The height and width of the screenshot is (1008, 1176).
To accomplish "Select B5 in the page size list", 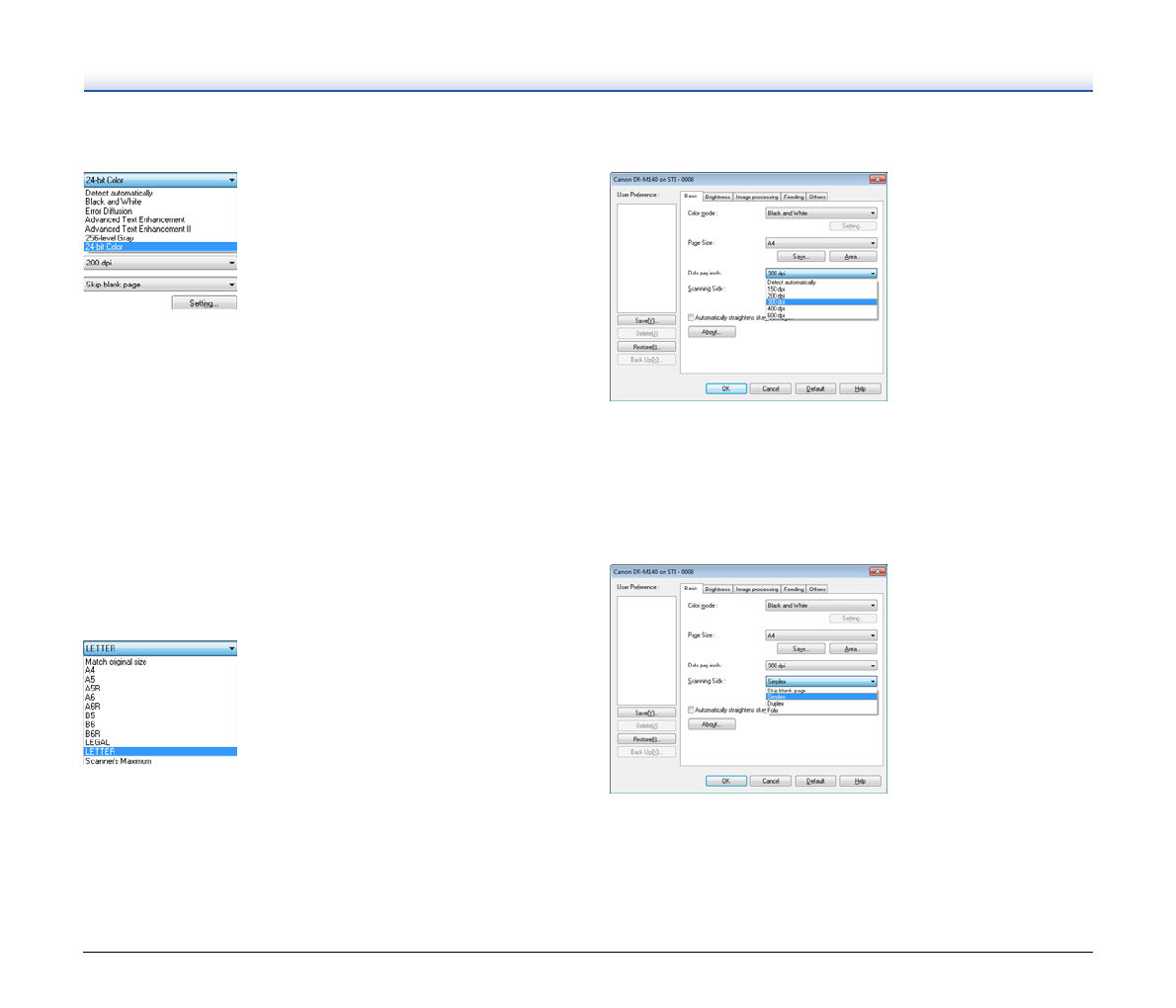I will click(x=90, y=715).
